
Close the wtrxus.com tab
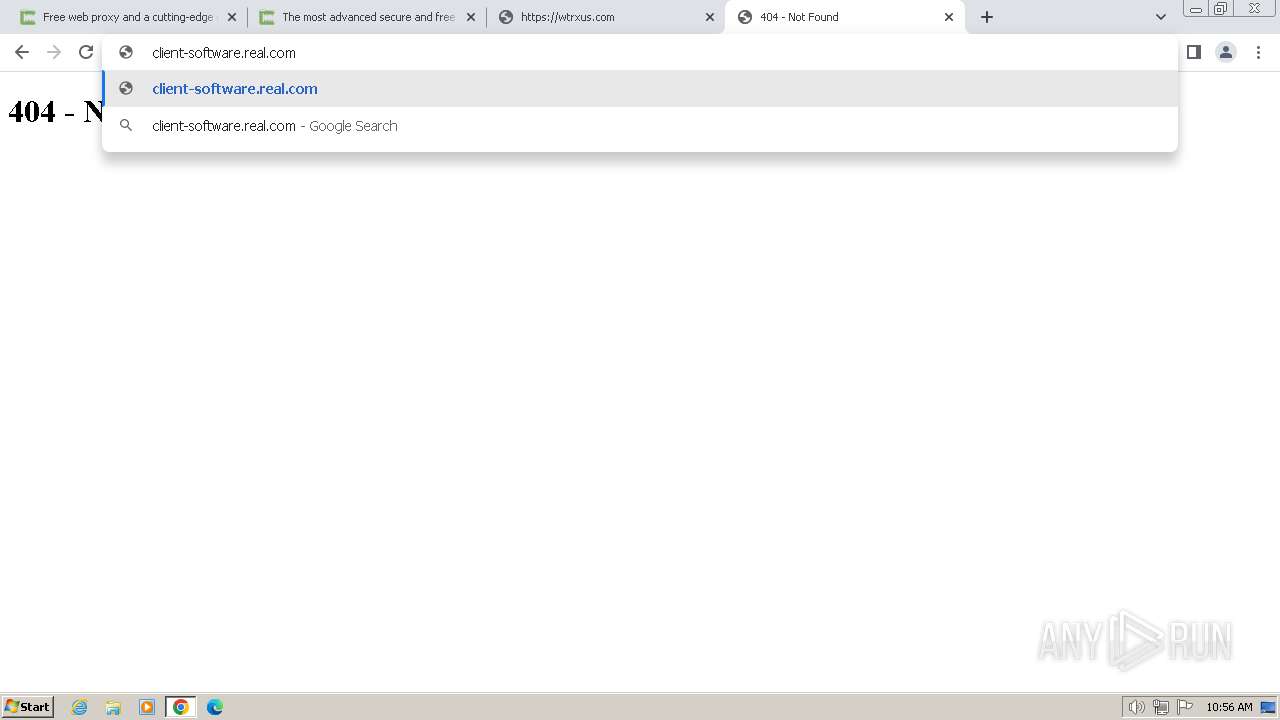pyautogui.click(x=710, y=17)
